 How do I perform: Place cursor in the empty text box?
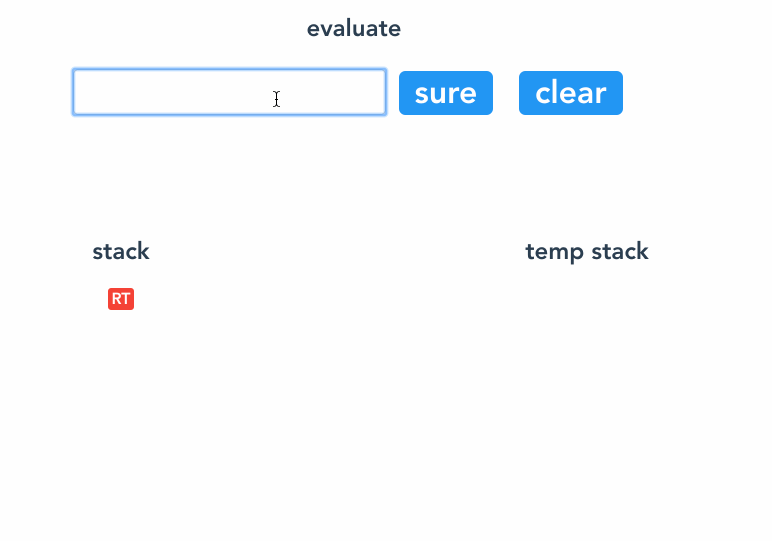[229, 92]
